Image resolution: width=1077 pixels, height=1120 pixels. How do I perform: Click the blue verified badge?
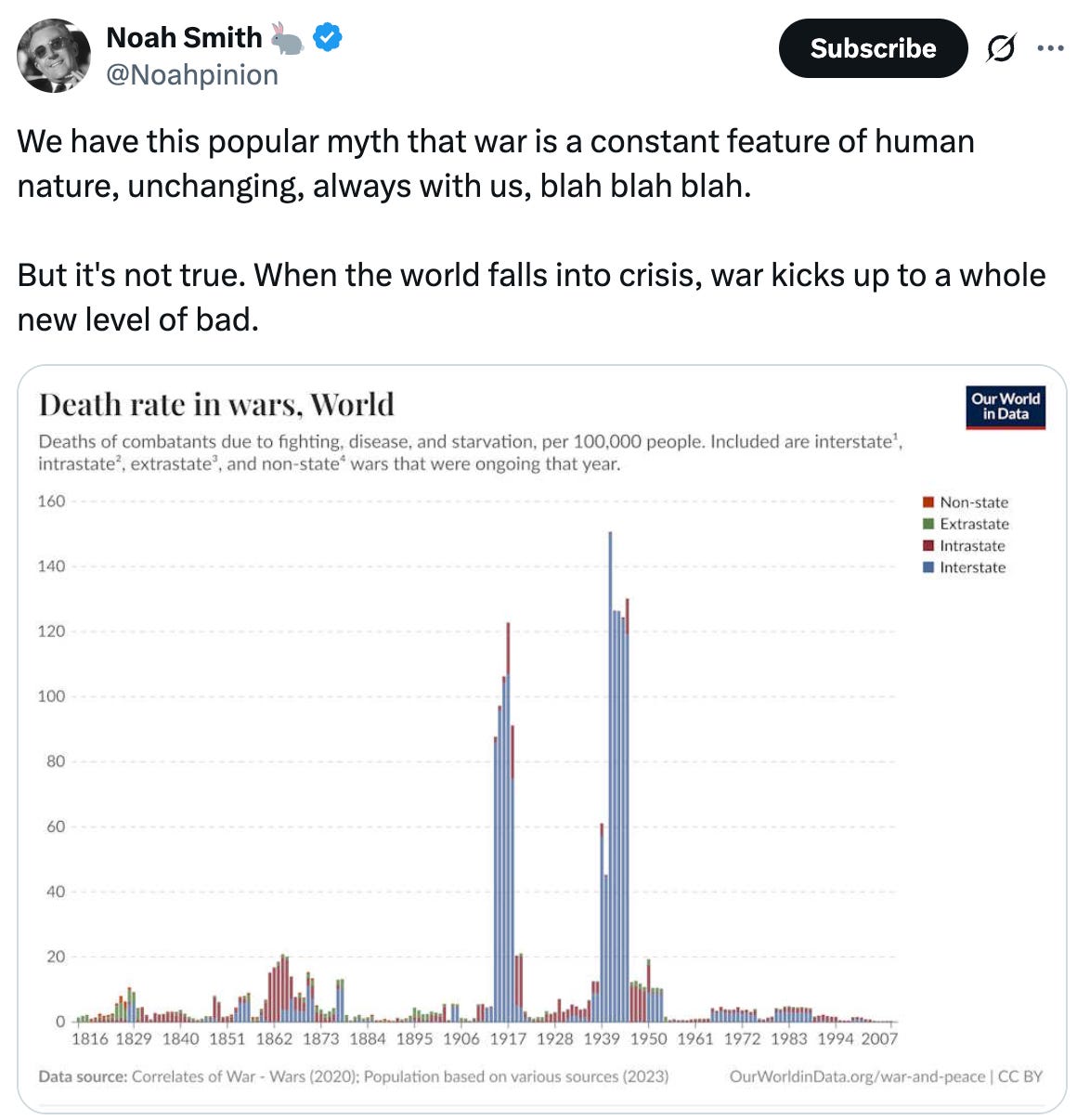(x=327, y=37)
